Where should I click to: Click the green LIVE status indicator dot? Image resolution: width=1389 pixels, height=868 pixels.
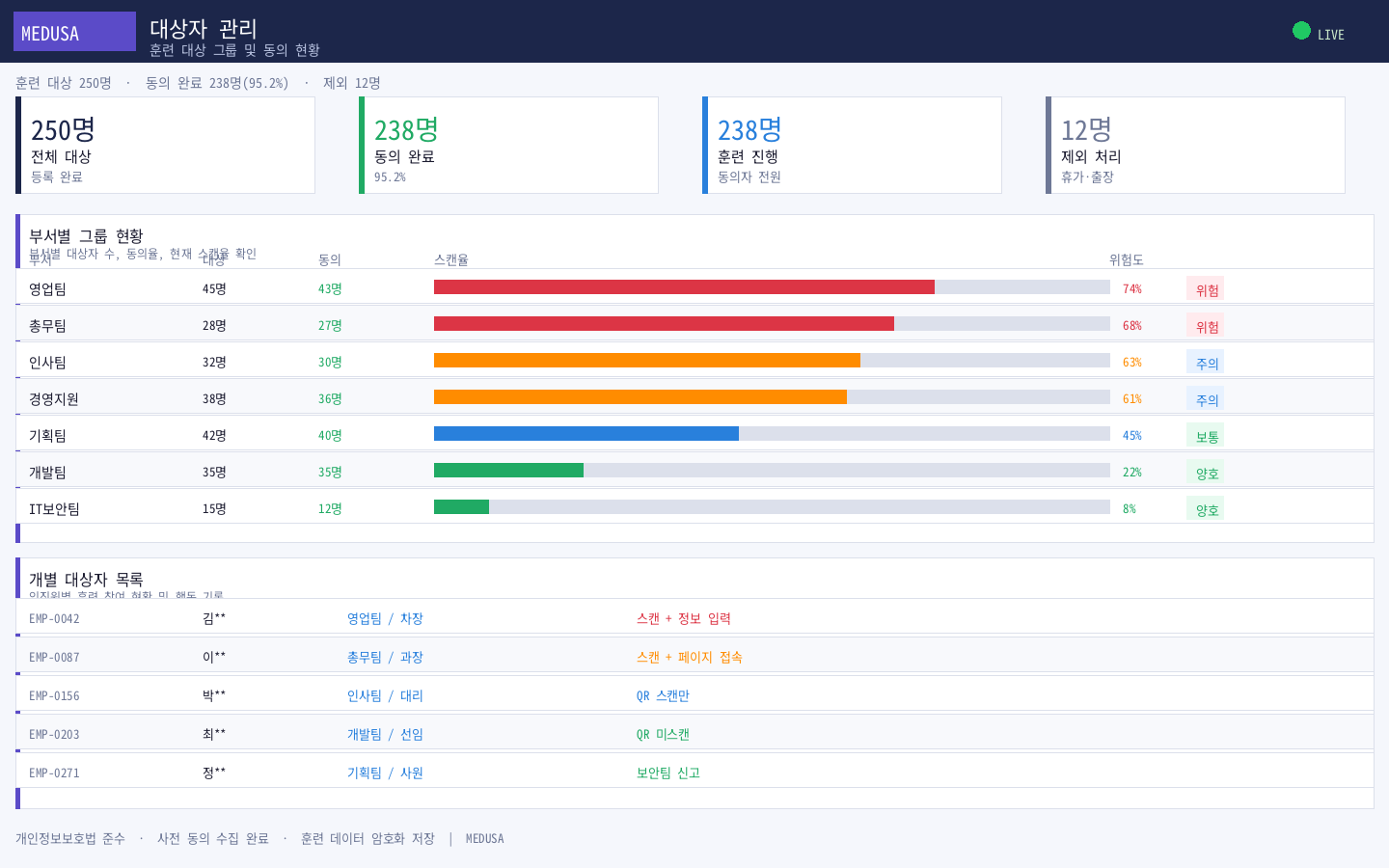coord(1301,31)
